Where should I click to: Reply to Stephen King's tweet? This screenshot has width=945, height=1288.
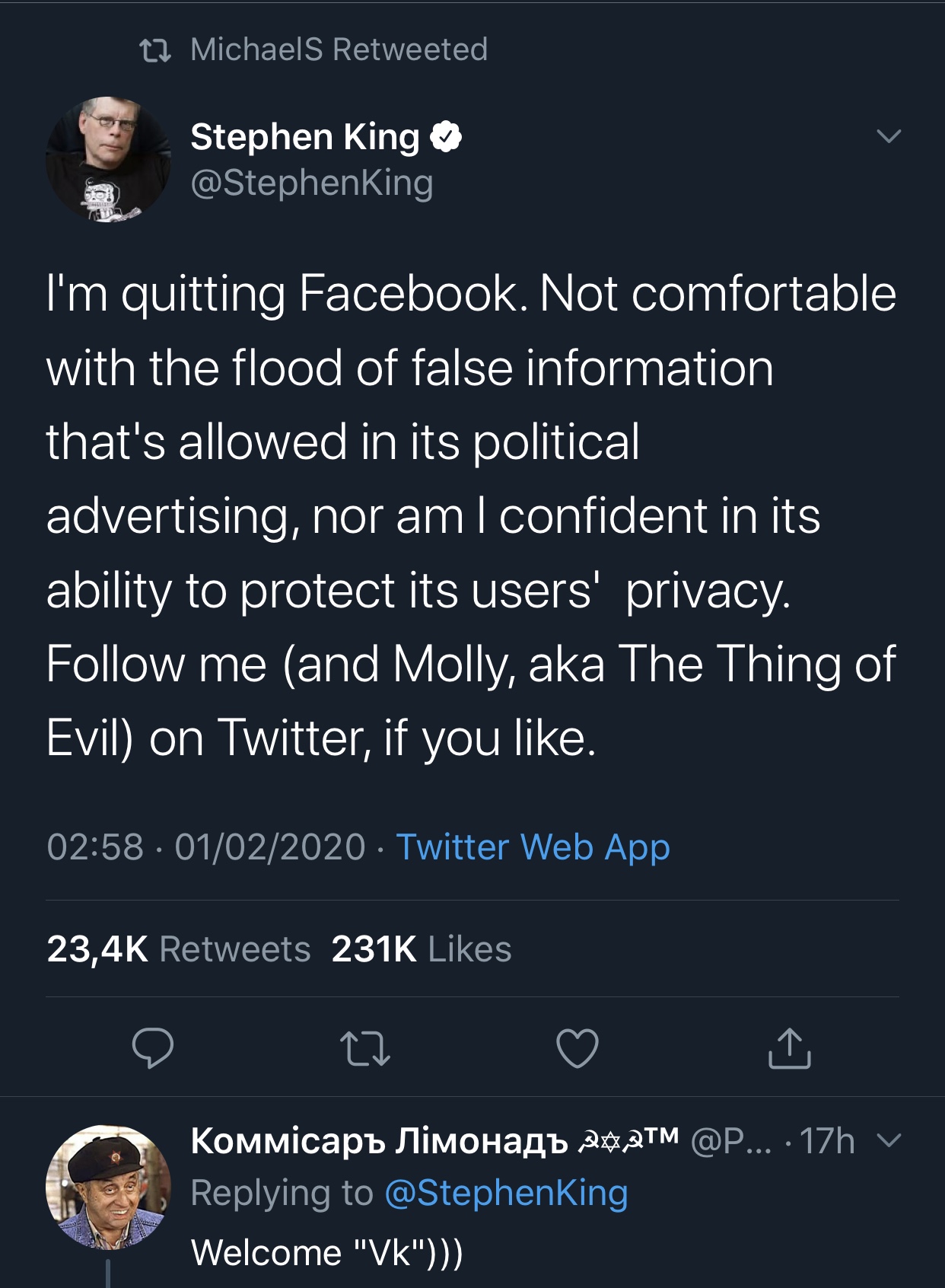point(153,1048)
